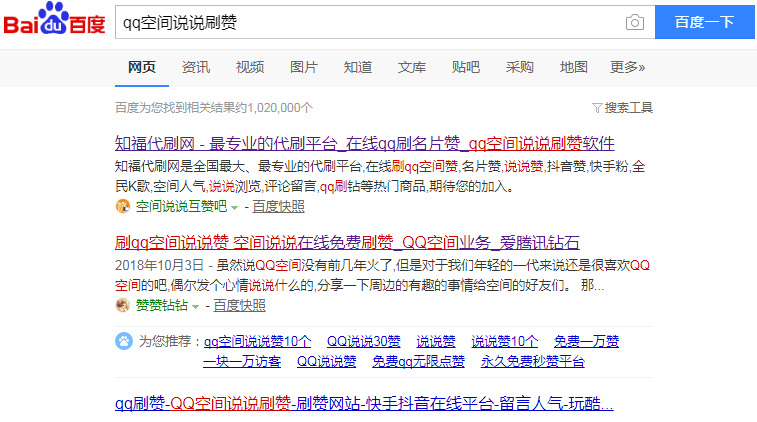Expand dropdown arrow after 空间说说互赞吧
Screen dimensions: 757x422
(235, 207)
